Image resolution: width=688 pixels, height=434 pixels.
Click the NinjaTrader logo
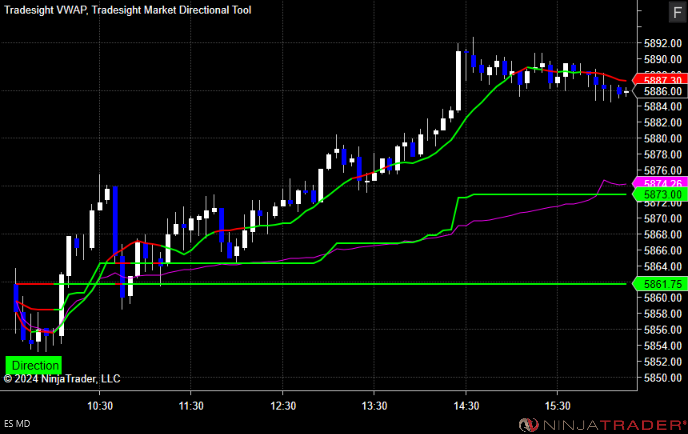[602, 425]
